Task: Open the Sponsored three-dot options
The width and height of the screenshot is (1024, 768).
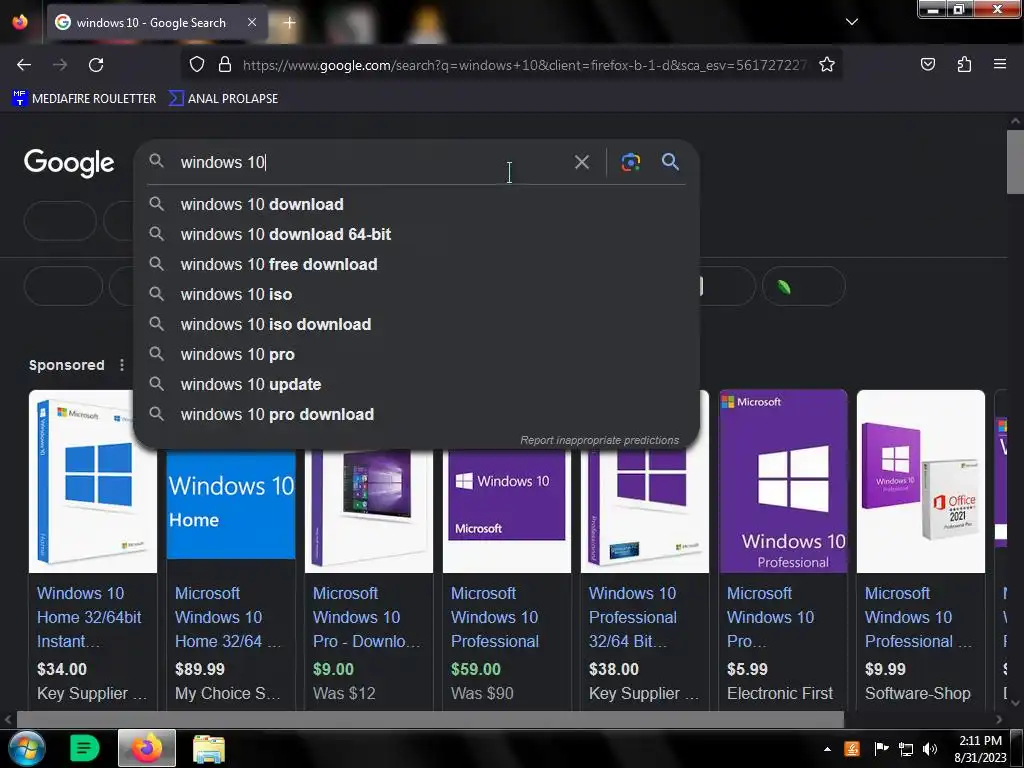Action: (121, 365)
